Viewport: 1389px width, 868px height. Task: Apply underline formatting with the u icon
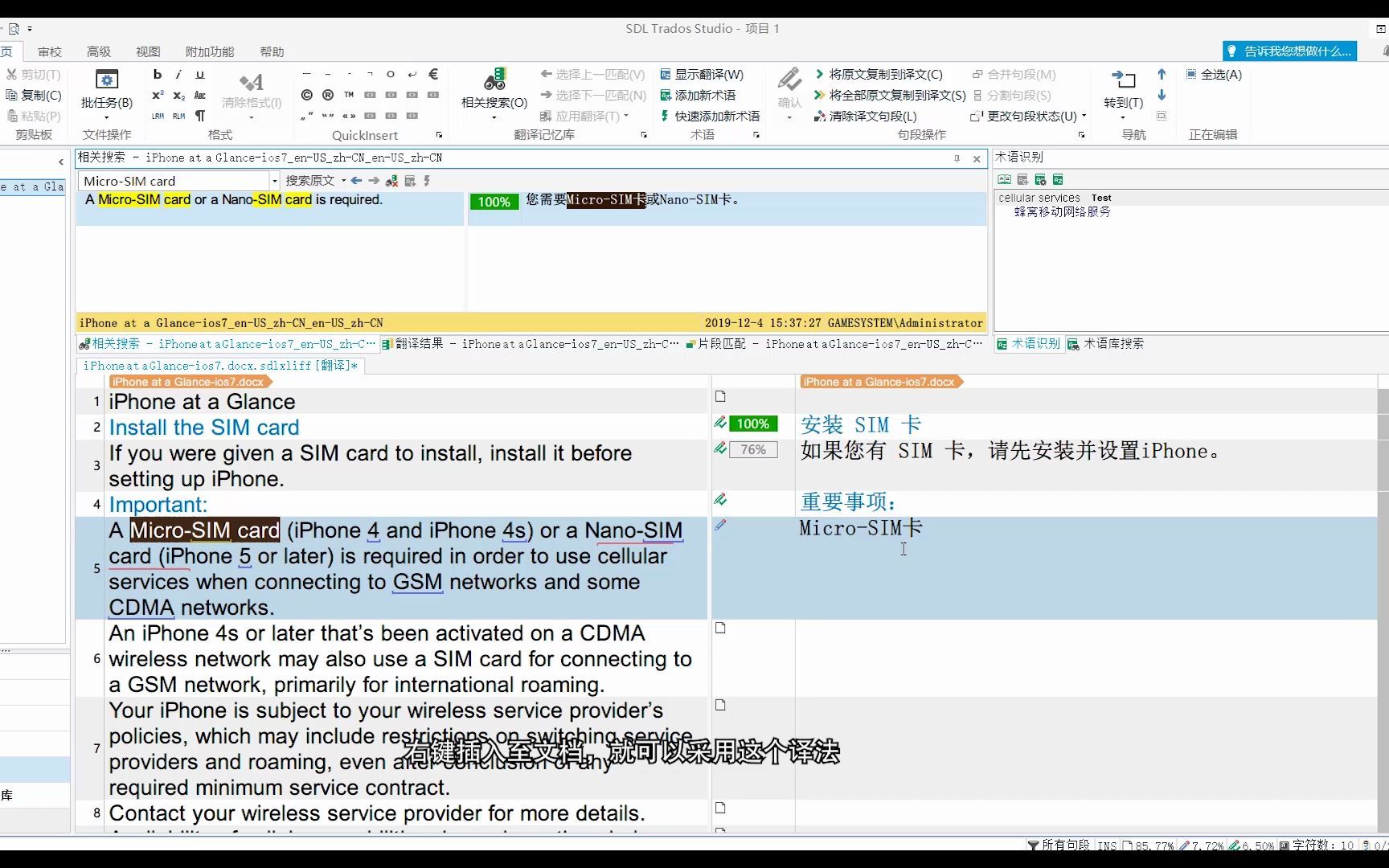200,74
